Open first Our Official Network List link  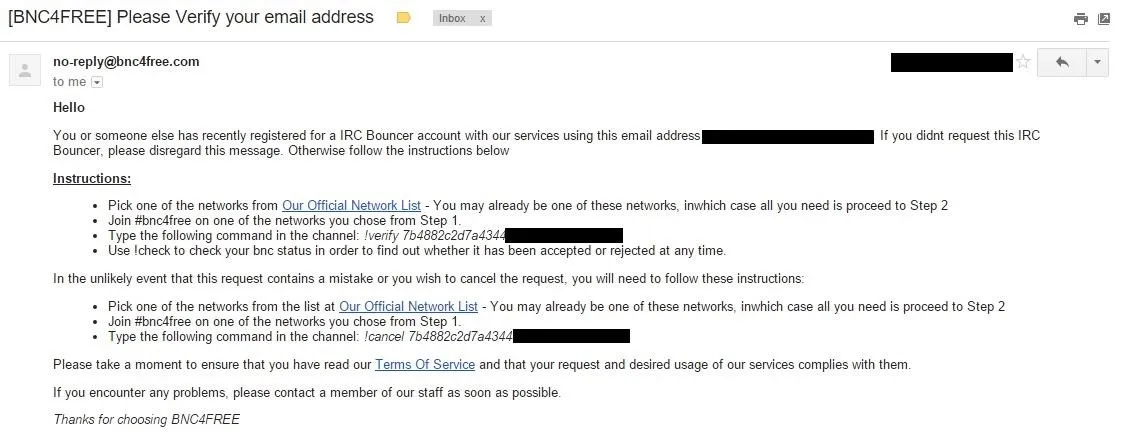pyautogui.click(x=352, y=206)
